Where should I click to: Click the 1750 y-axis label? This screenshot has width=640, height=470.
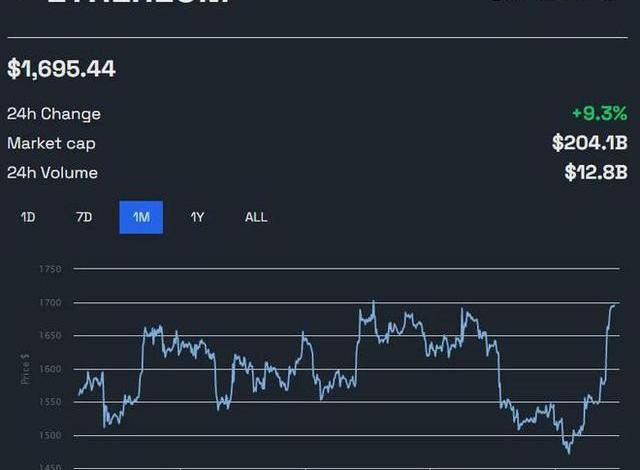click(51, 269)
